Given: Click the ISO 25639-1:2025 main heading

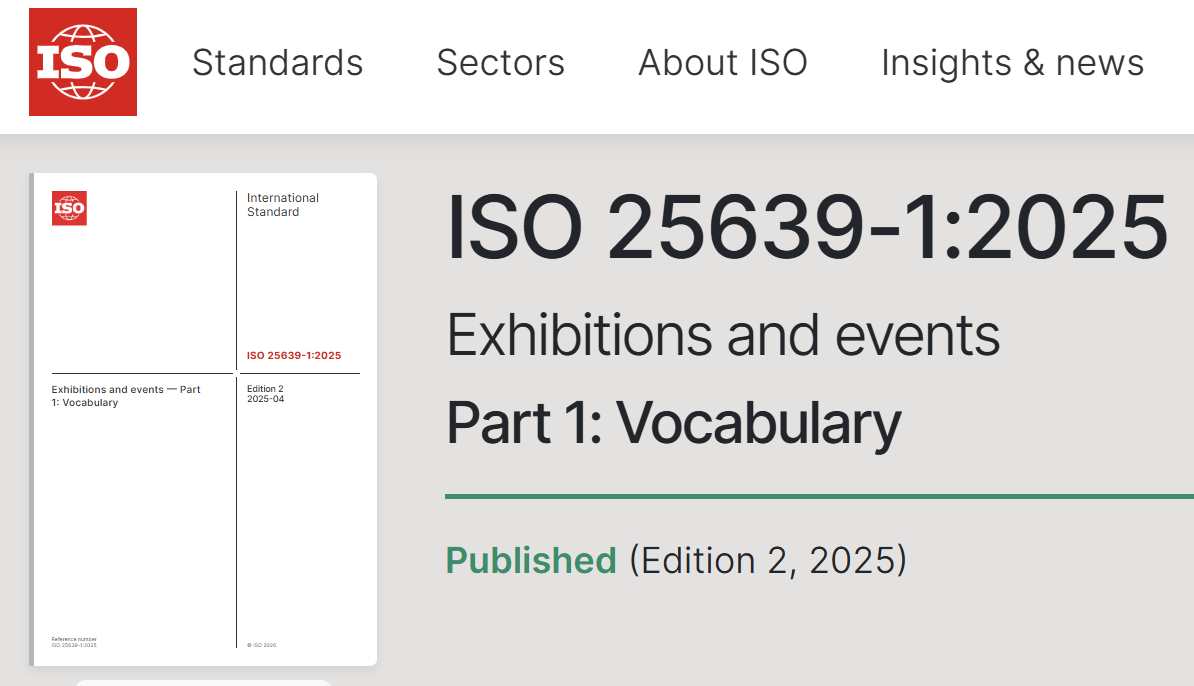Looking at the screenshot, I should [x=806, y=228].
